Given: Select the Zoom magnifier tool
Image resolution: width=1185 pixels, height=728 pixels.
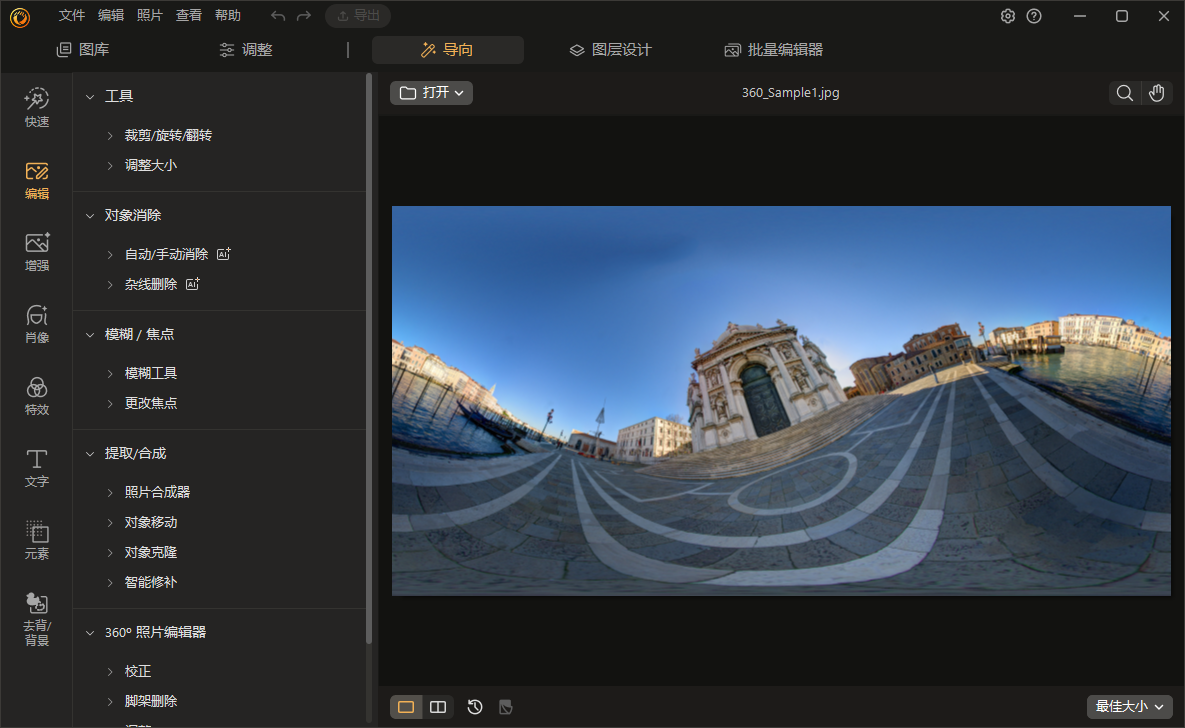Looking at the screenshot, I should pyautogui.click(x=1124, y=92).
